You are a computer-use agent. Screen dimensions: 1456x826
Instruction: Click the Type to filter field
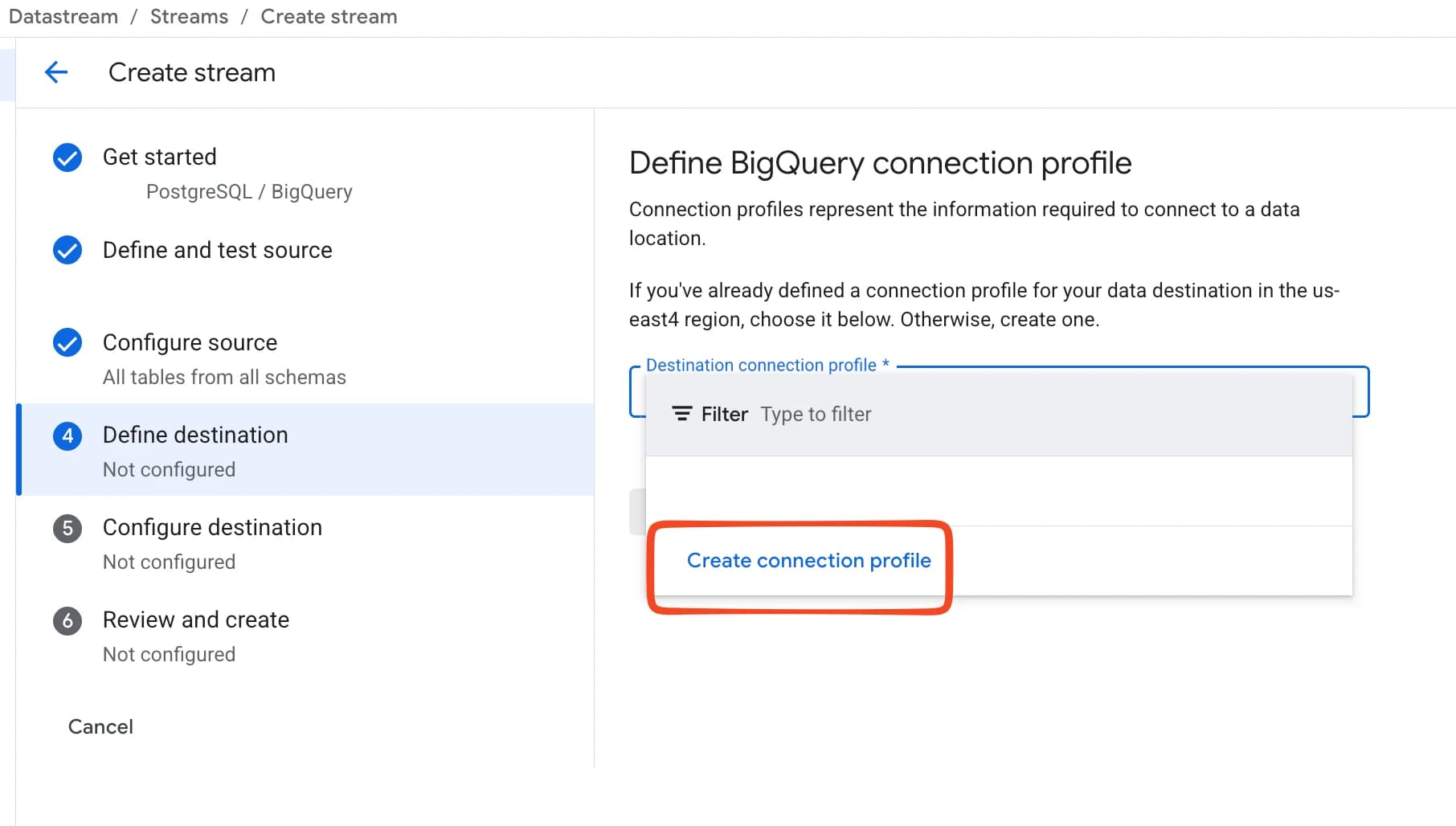pyautogui.click(x=816, y=414)
